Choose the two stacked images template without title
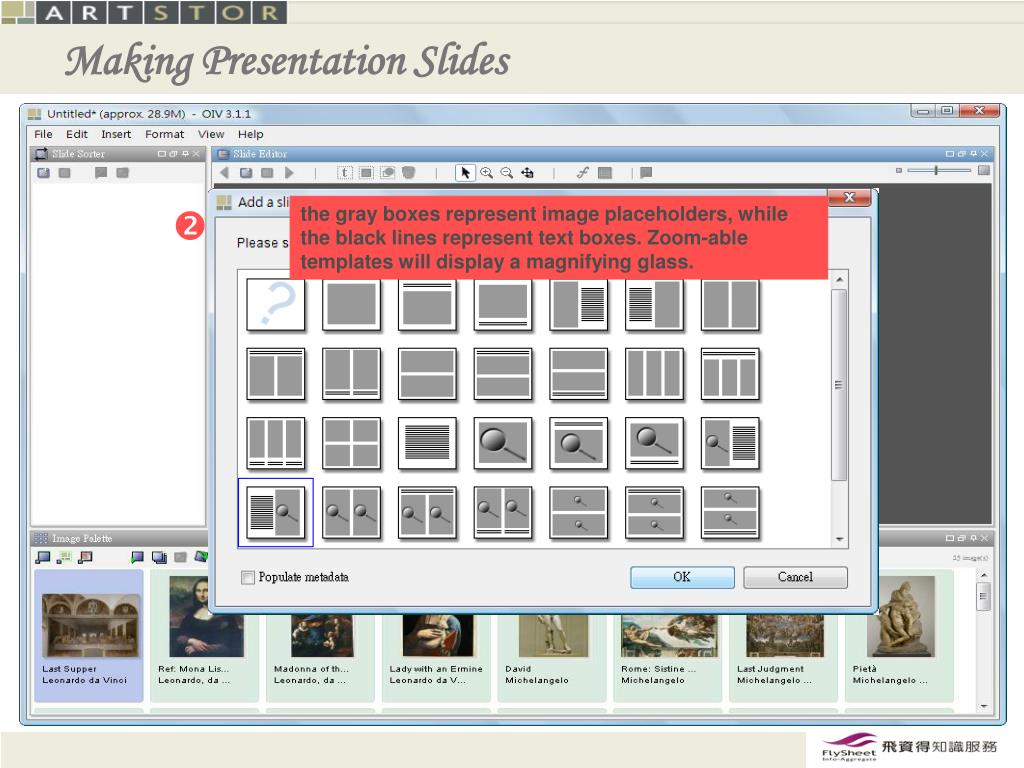Image resolution: width=1024 pixels, height=768 pixels. [x=427, y=374]
